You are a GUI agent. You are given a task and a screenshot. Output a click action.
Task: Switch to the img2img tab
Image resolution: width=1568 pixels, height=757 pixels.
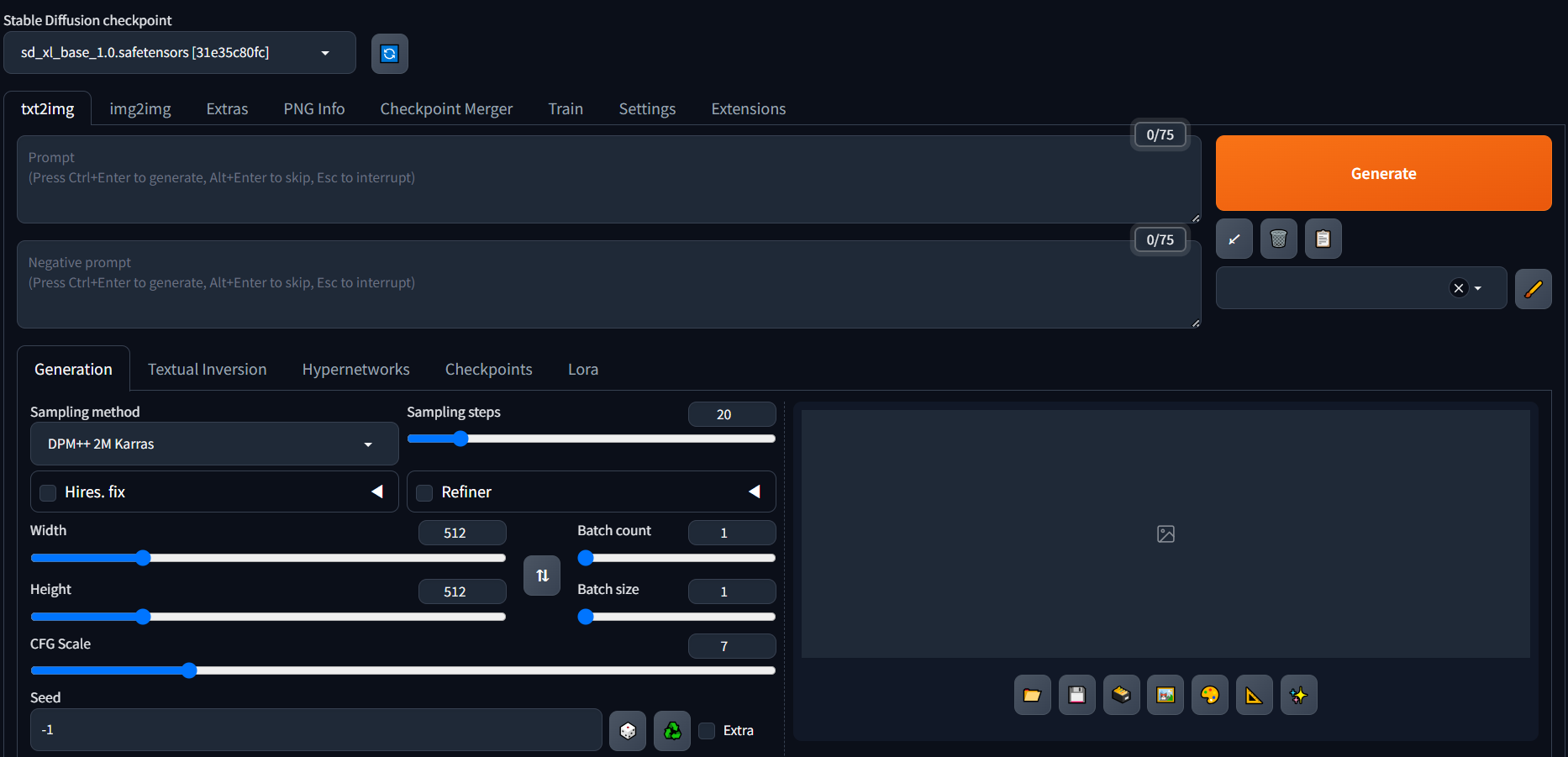[x=140, y=109]
